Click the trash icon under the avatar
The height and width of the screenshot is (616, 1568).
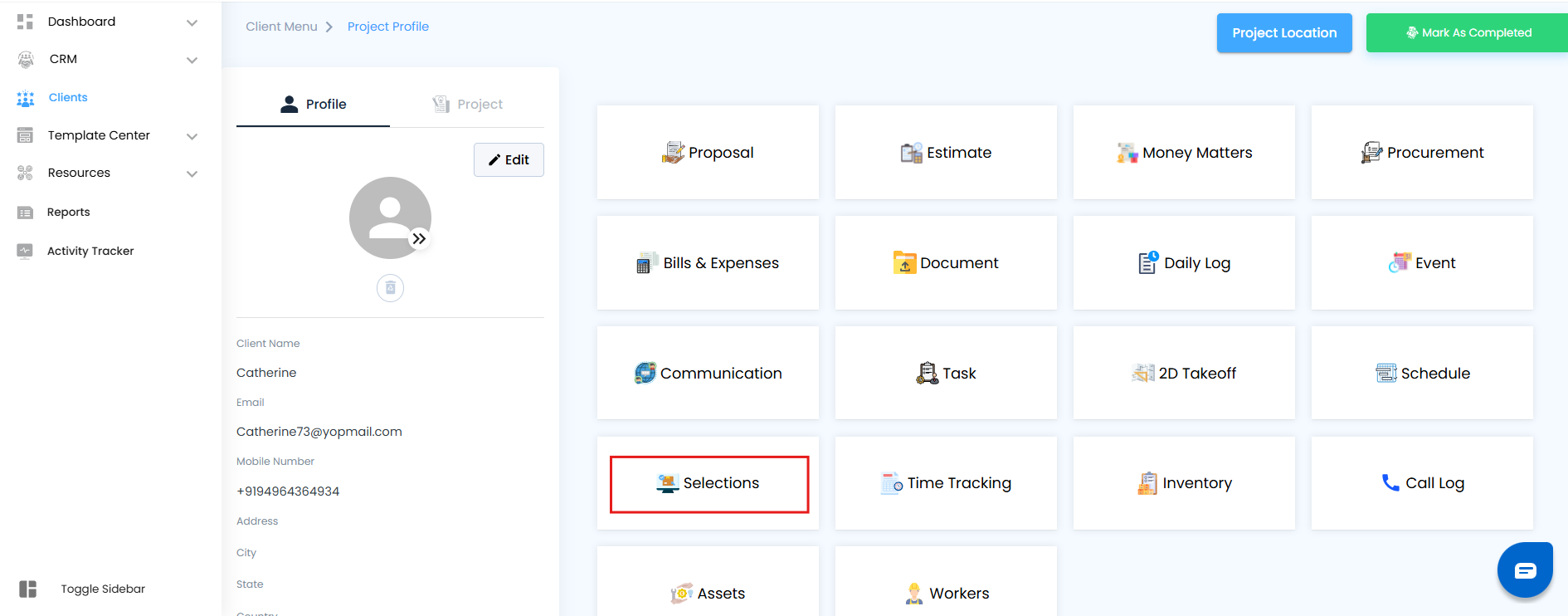390,288
